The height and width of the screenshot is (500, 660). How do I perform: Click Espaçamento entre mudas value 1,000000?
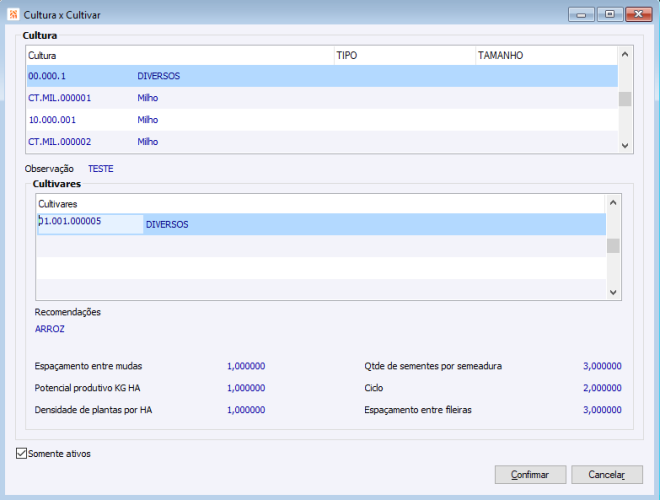(246, 366)
